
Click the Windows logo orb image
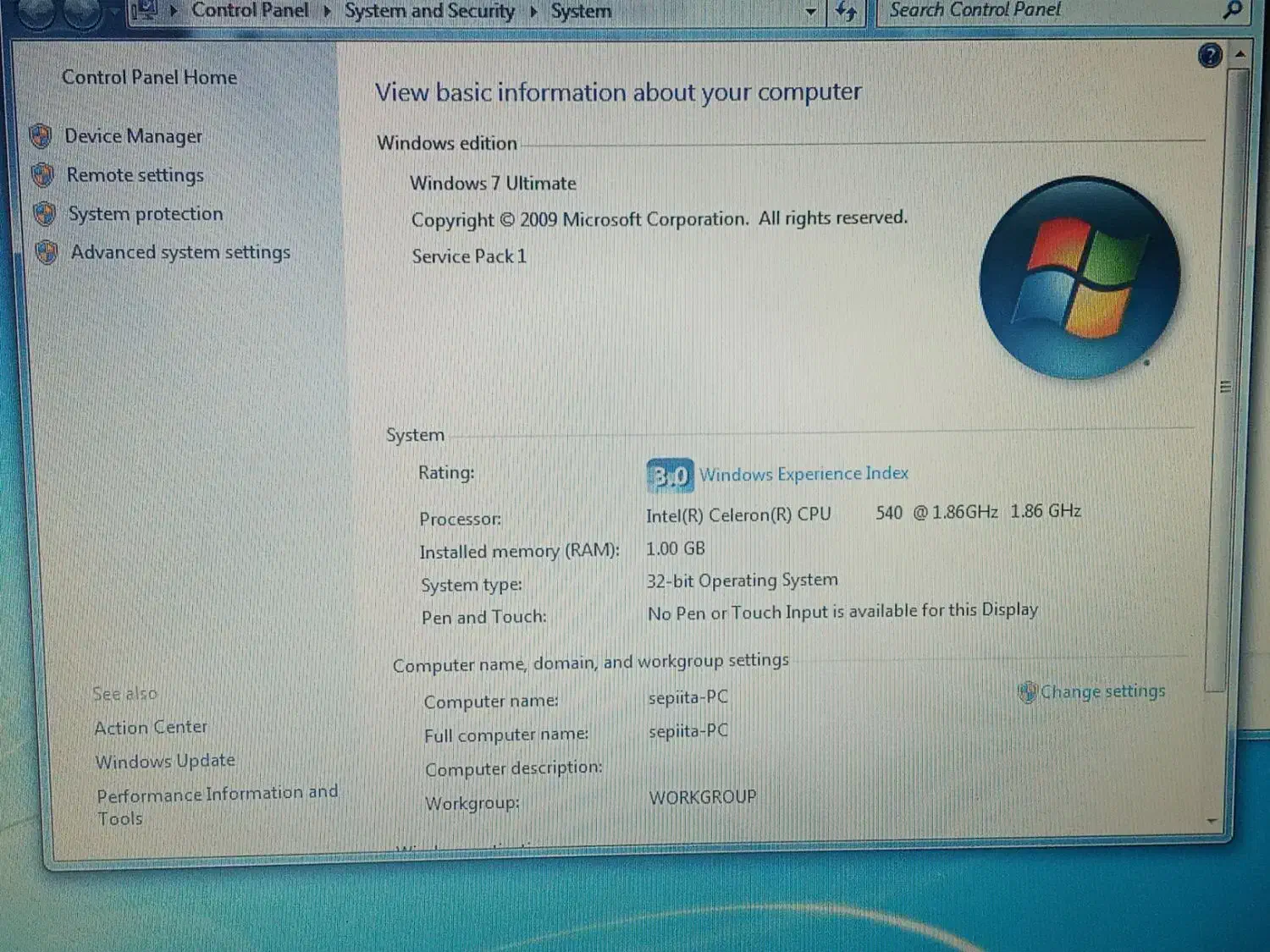pos(1079,278)
